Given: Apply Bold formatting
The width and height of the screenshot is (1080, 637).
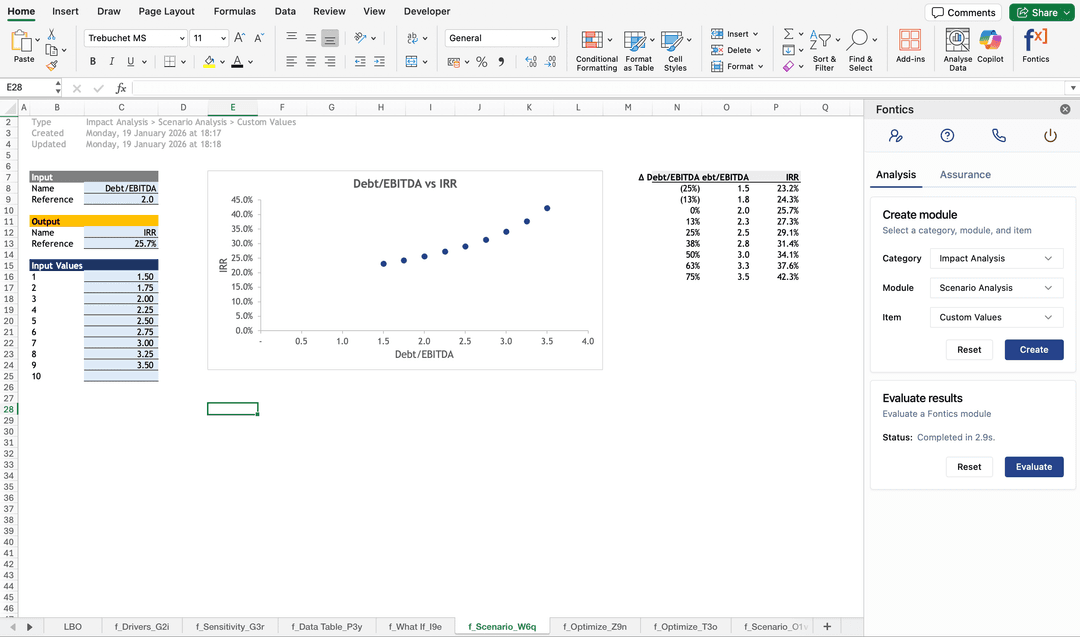Looking at the screenshot, I should [93, 61].
